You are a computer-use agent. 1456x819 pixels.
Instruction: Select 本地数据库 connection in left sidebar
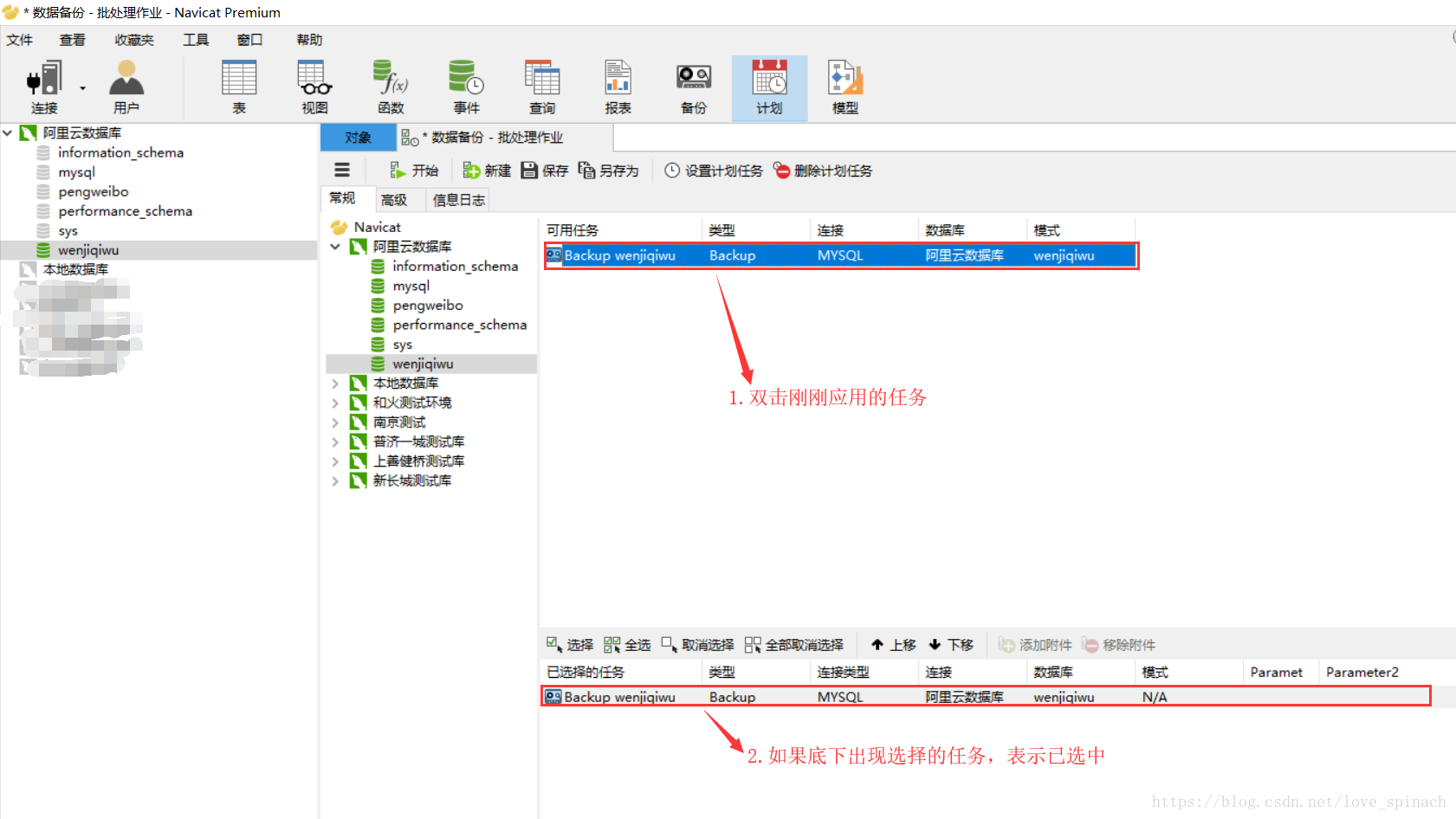click(75, 269)
